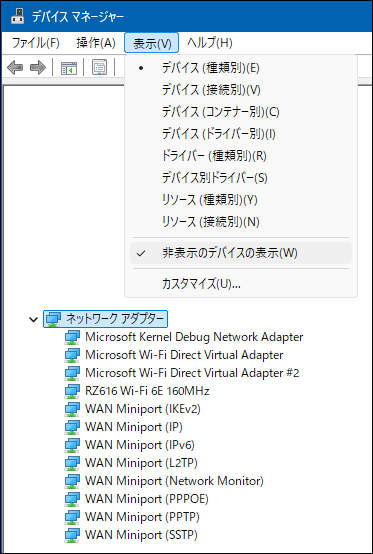Open the ファイル(F) menu
Image resolution: width=373 pixels, height=554 pixels.
(x=36, y=43)
